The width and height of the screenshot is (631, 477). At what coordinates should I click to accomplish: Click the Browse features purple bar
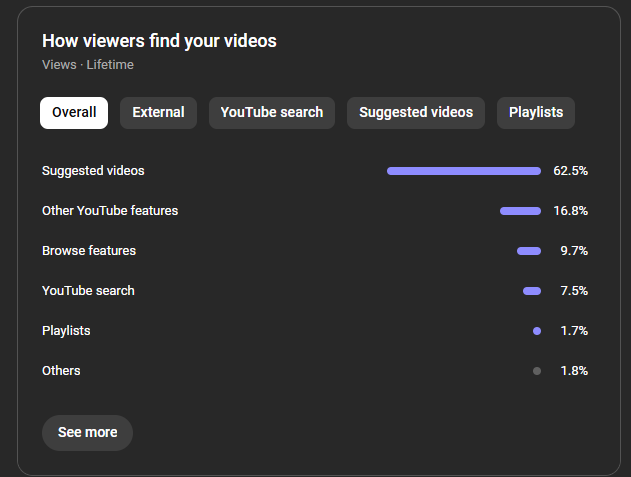click(529, 251)
